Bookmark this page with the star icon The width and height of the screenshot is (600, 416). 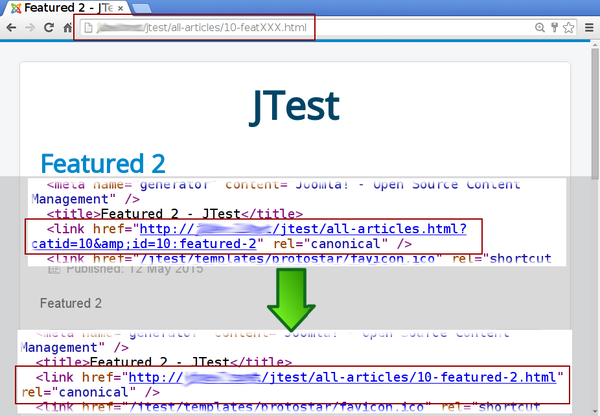[569, 28]
